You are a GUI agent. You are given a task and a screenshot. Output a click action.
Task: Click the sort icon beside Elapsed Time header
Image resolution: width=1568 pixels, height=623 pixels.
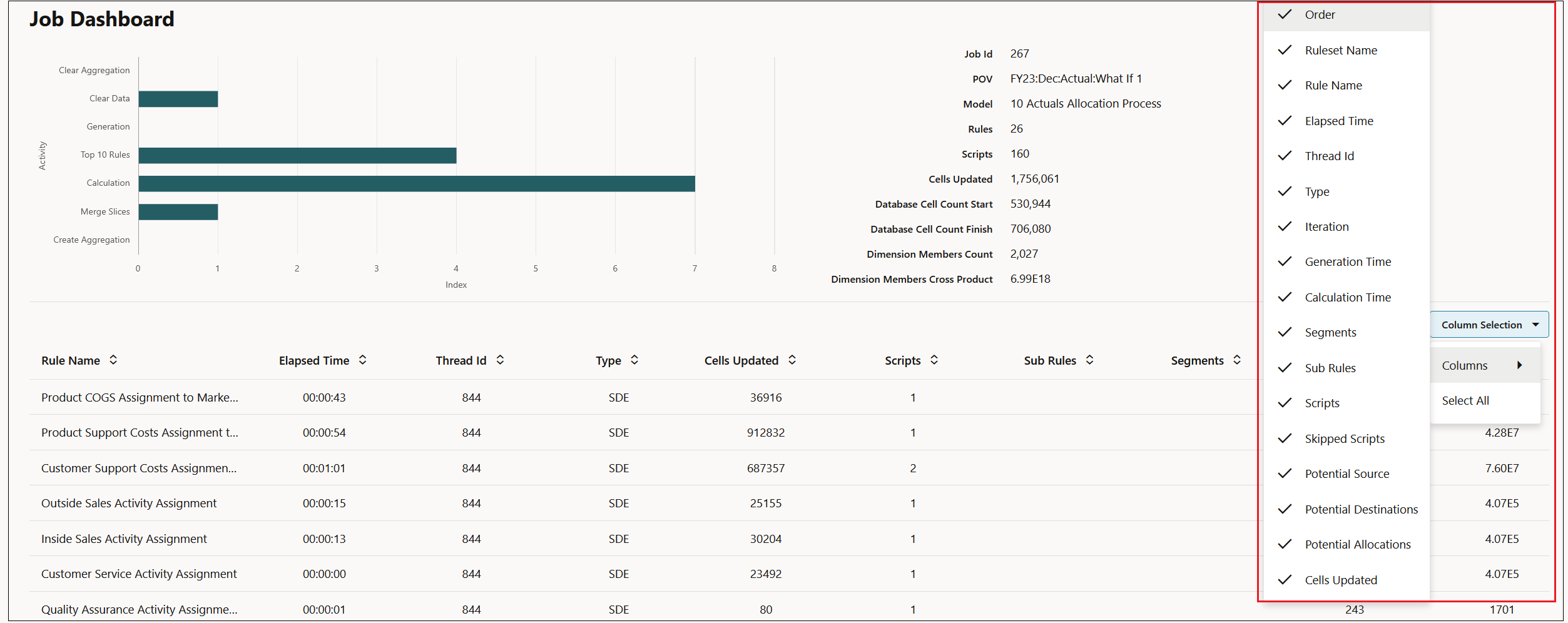pos(363,360)
